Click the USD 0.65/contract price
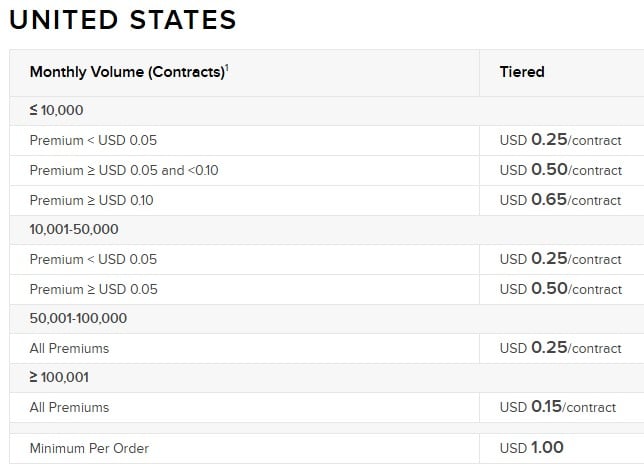 (x=560, y=200)
